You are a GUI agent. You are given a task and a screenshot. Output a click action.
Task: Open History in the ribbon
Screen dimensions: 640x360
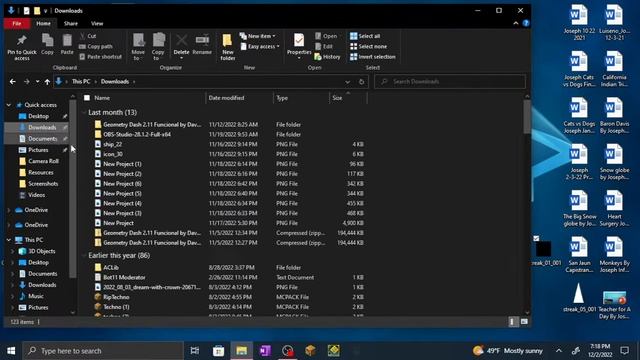tap(327, 57)
